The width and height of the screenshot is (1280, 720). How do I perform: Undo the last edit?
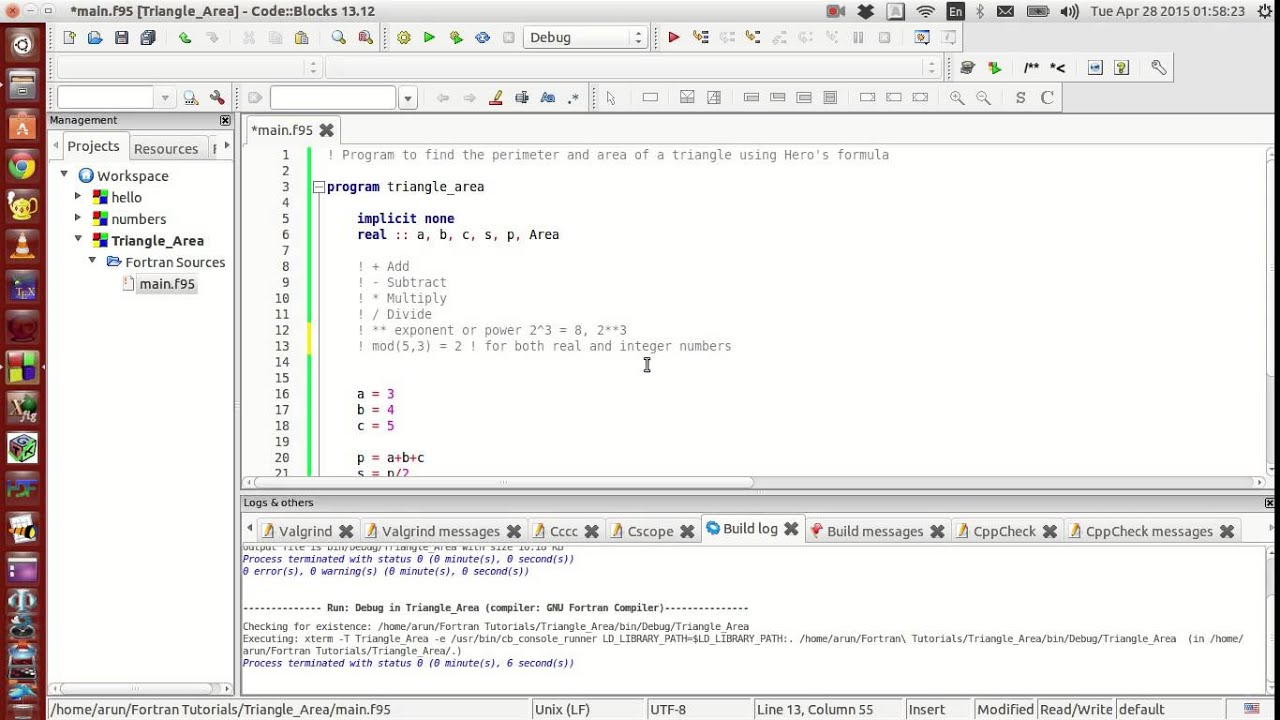[185, 37]
